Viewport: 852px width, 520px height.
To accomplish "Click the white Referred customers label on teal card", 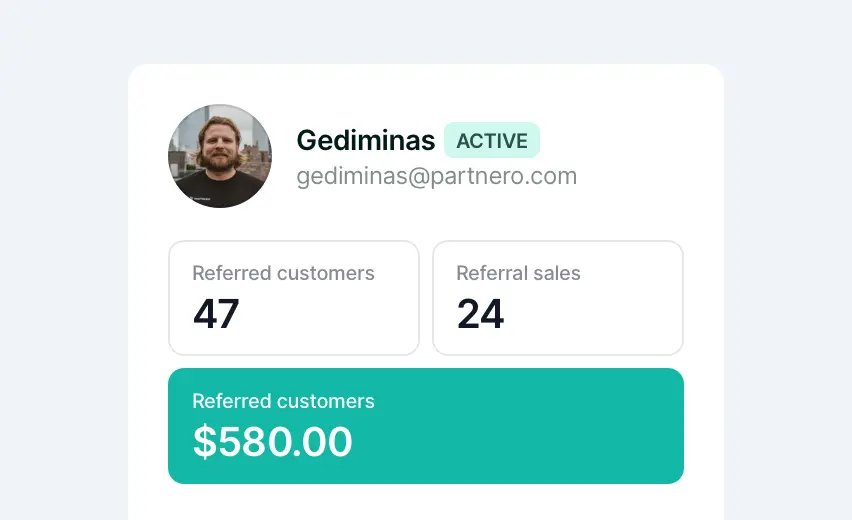I will (x=283, y=401).
